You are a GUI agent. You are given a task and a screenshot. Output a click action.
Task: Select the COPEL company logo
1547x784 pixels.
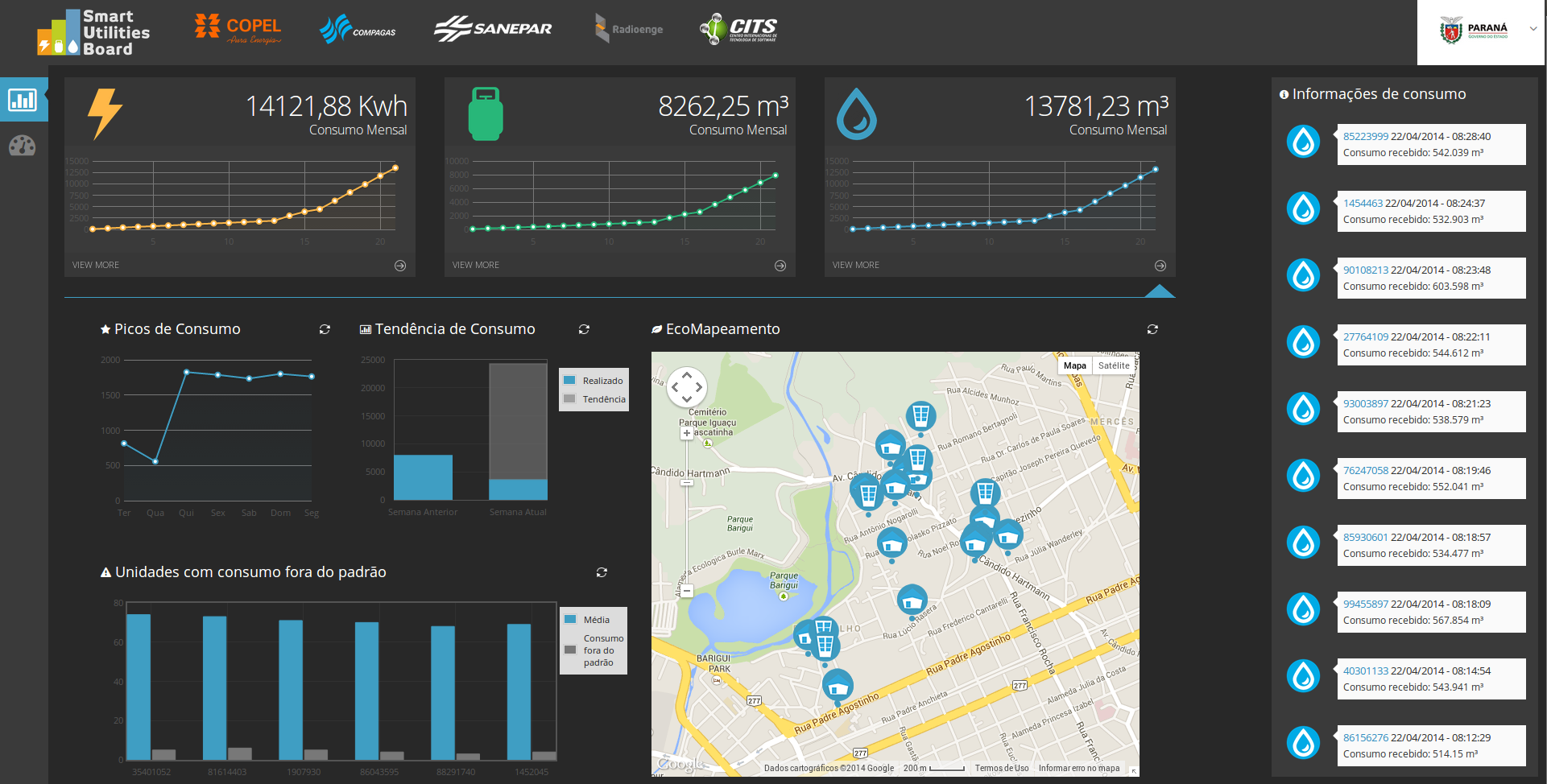coord(238,30)
